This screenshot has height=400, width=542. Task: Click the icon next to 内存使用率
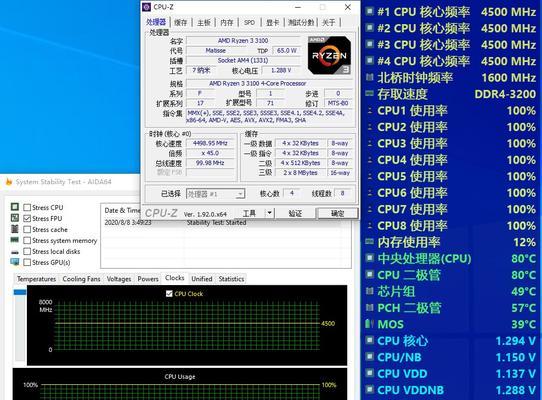tap(370, 241)
